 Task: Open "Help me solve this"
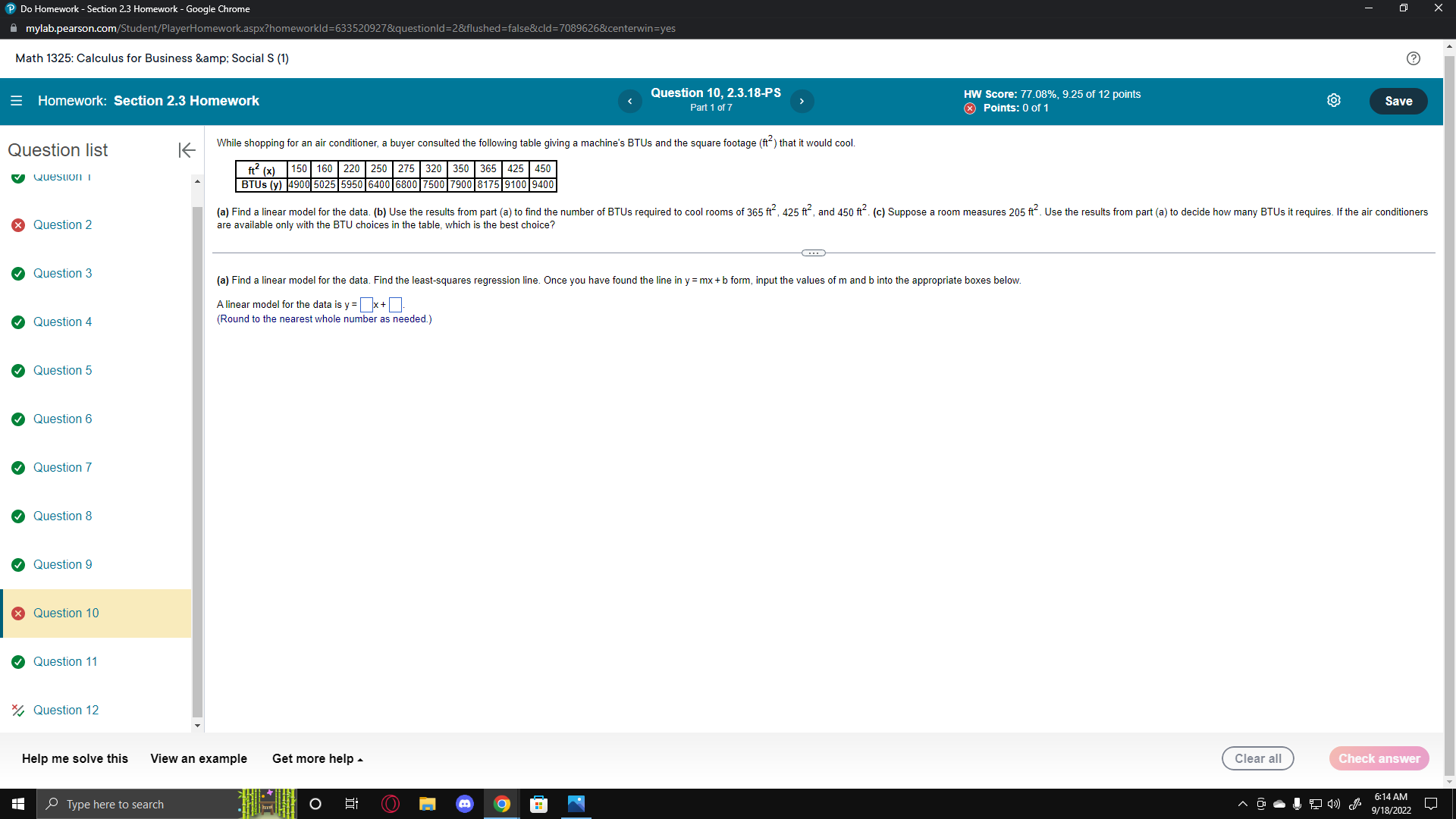tap(74, 758)
